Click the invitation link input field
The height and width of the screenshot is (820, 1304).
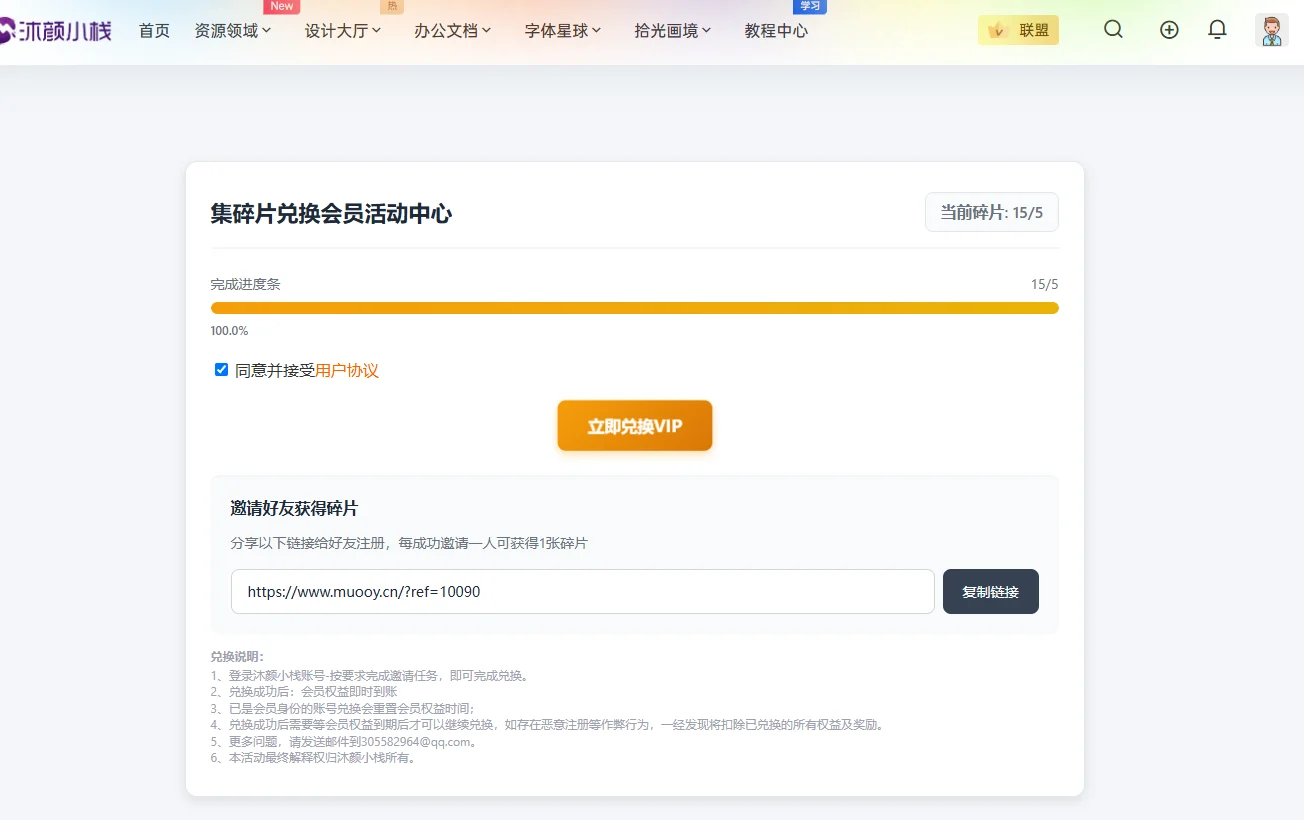tap(582, 592)
